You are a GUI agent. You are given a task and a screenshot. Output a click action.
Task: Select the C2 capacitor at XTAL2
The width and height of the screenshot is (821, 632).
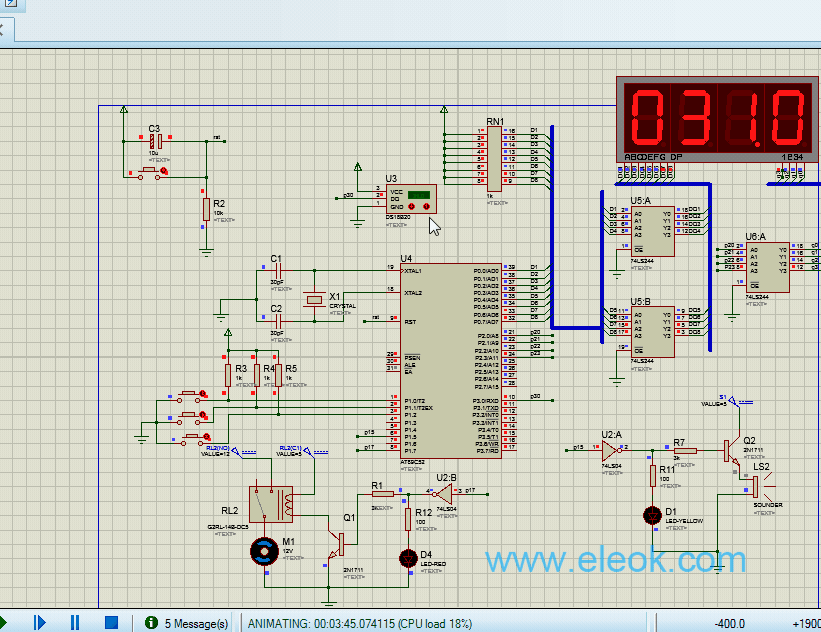[x=278, y=320]
